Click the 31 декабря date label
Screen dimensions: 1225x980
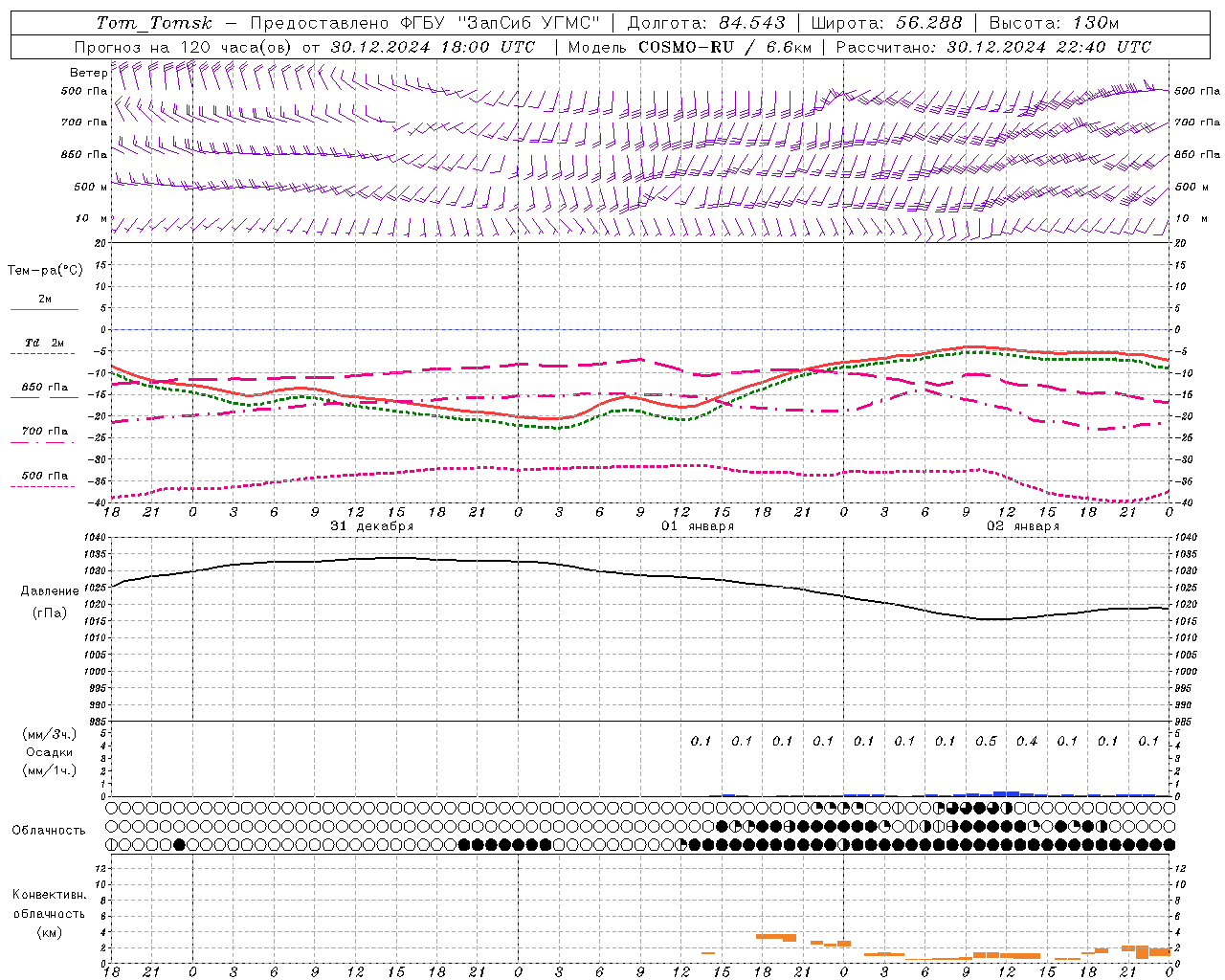(372, 526)
